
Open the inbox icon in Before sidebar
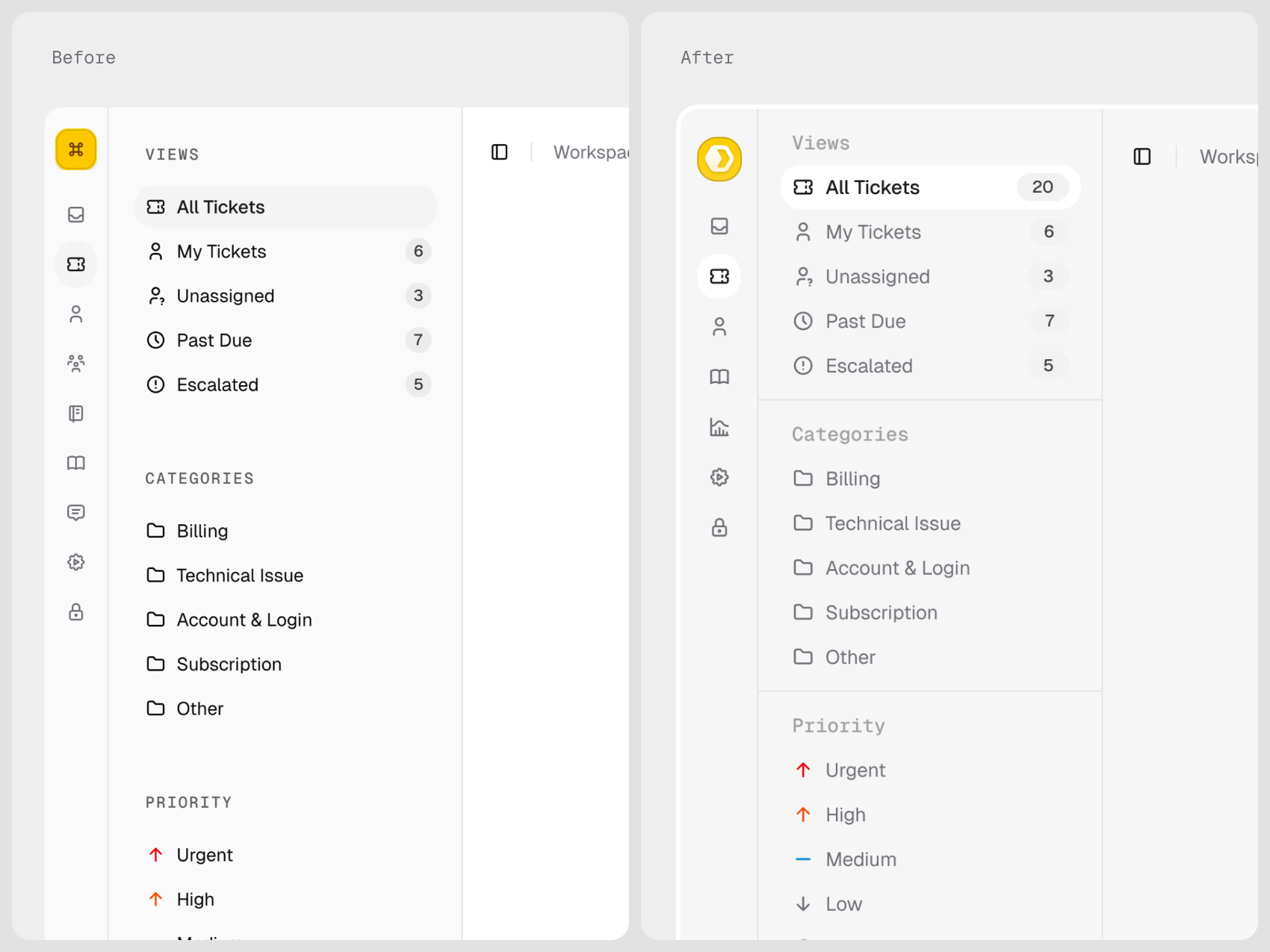76,215
